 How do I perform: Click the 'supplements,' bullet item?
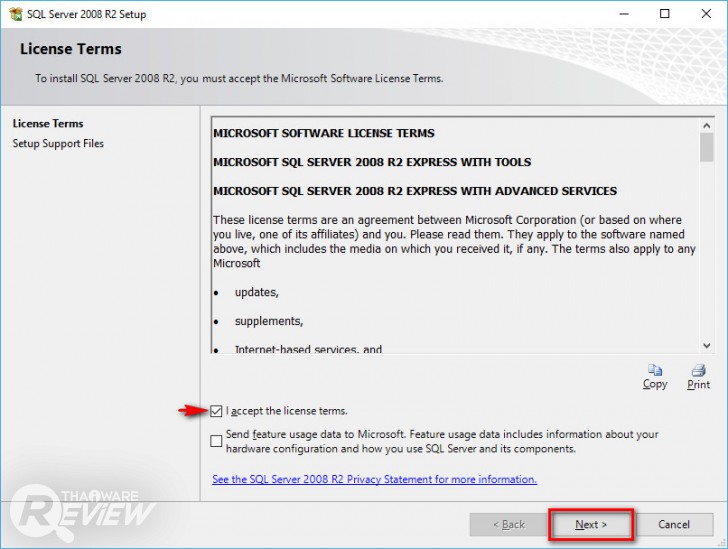pyautogui.click(x=269, y=321)
